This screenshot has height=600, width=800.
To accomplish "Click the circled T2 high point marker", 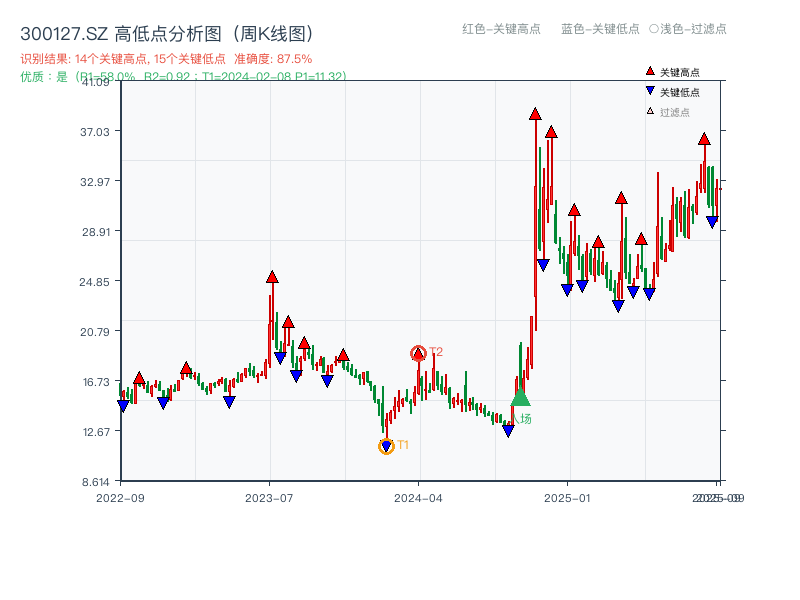I will click(x=419, y=351).
